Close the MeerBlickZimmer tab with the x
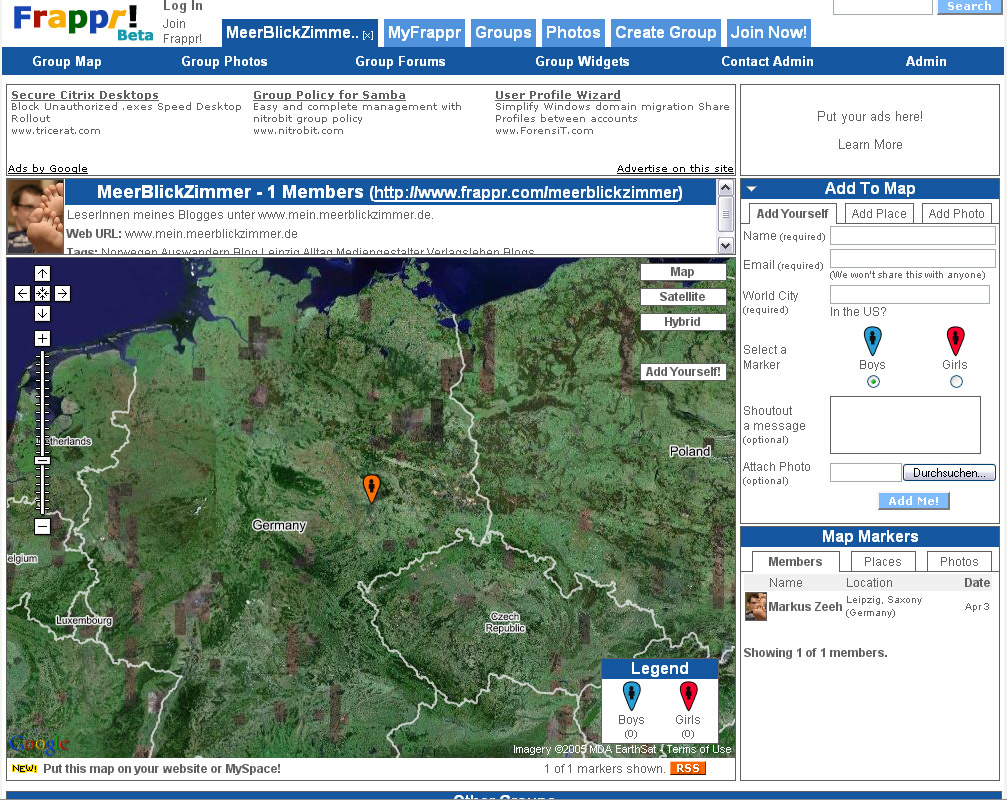Image resolution: width=1007 pixels, height=800 pixels. 368,35
